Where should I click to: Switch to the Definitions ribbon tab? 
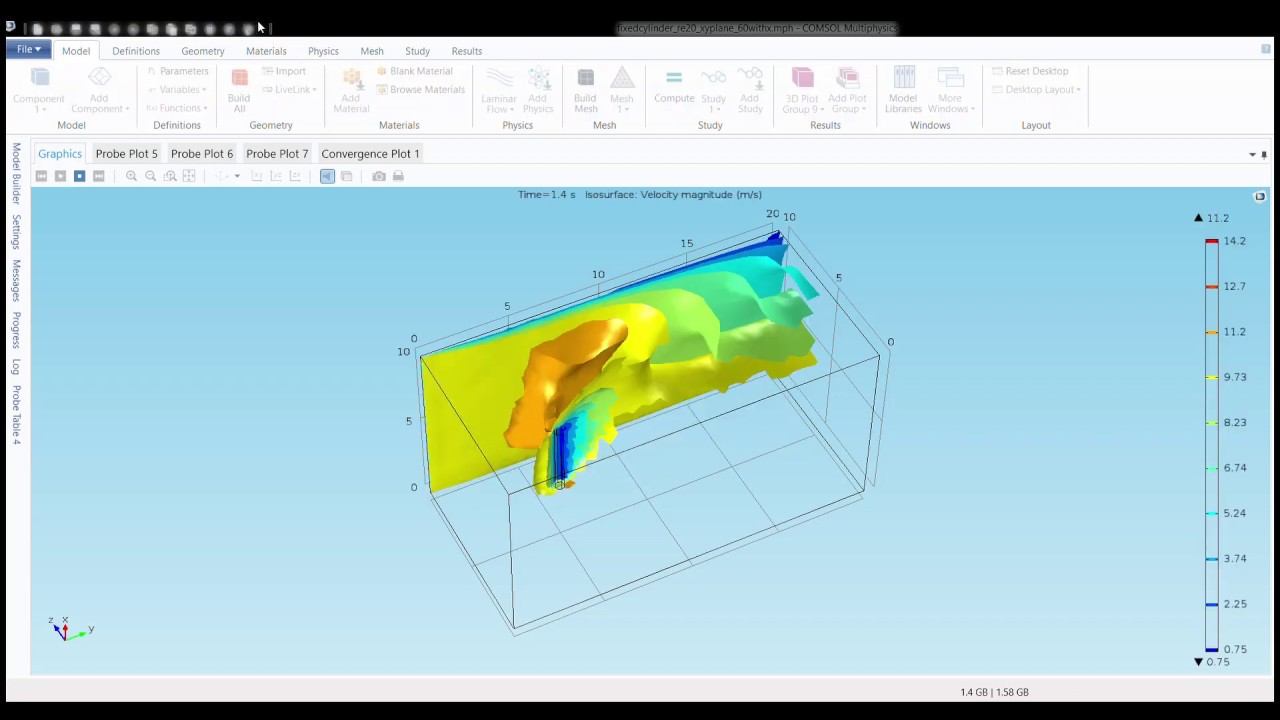[136, 51]
